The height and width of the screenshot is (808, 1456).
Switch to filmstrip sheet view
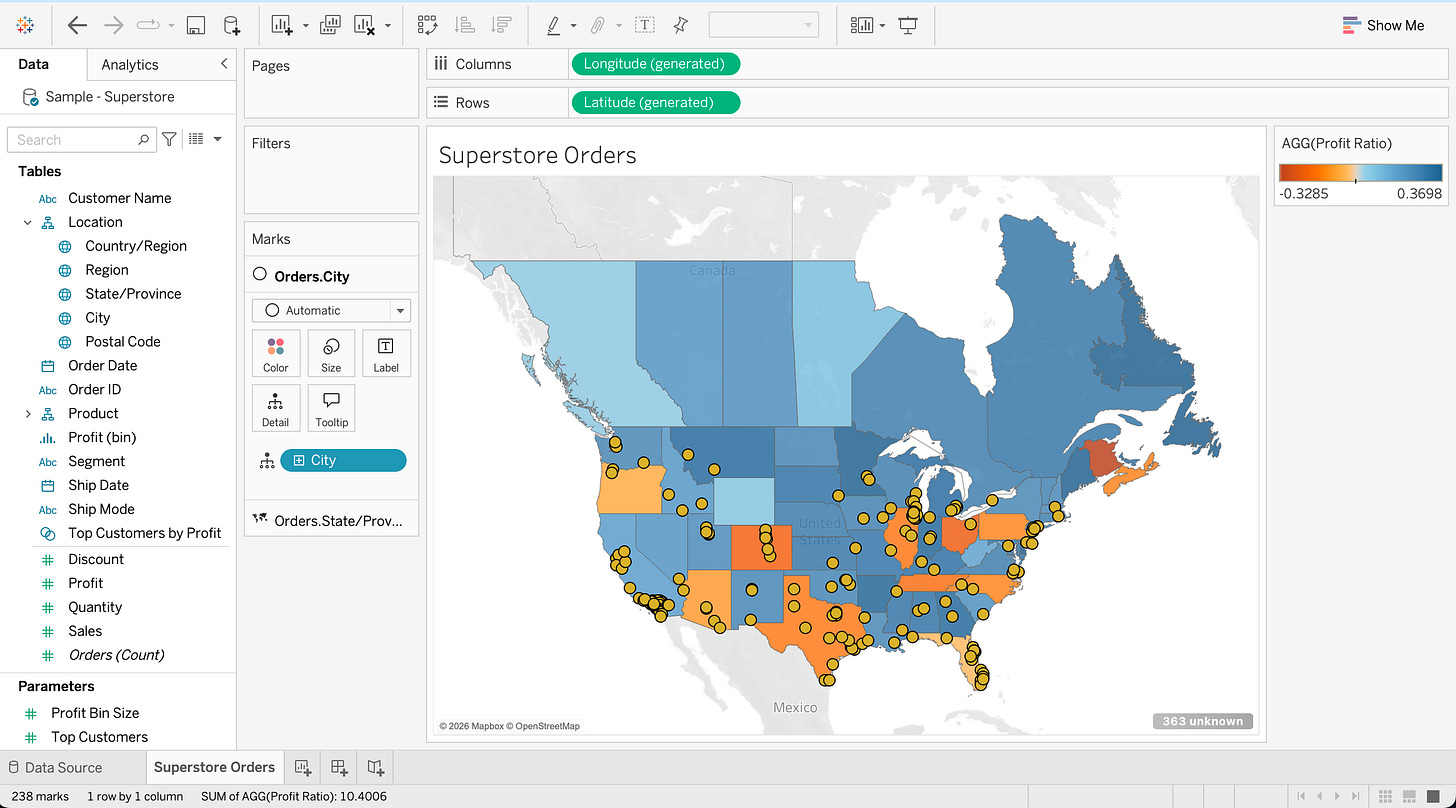coord(1409,796)
